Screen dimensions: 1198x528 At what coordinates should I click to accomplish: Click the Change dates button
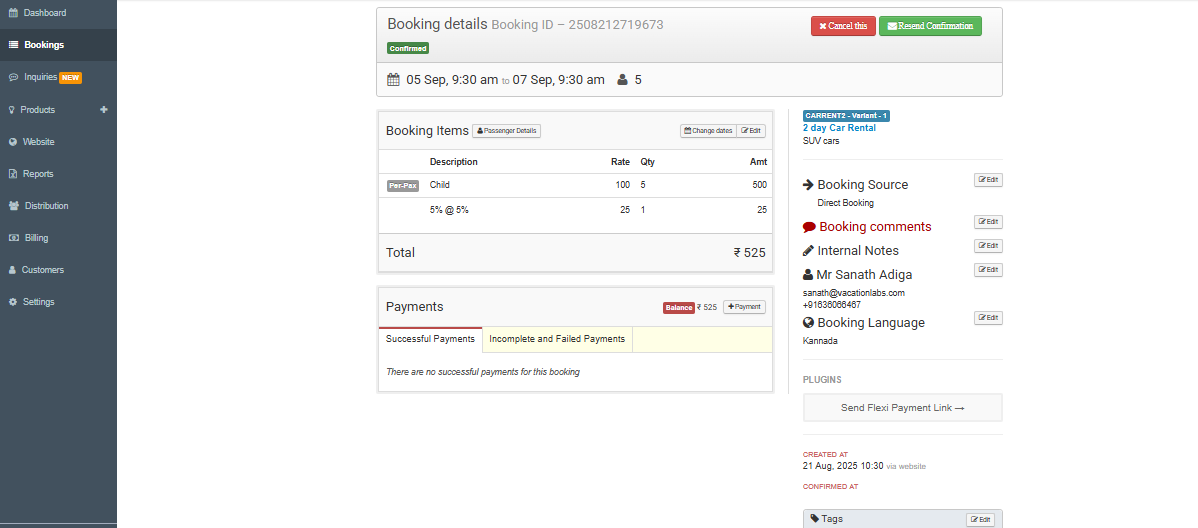pyautogui.click(x=707, y=131)
